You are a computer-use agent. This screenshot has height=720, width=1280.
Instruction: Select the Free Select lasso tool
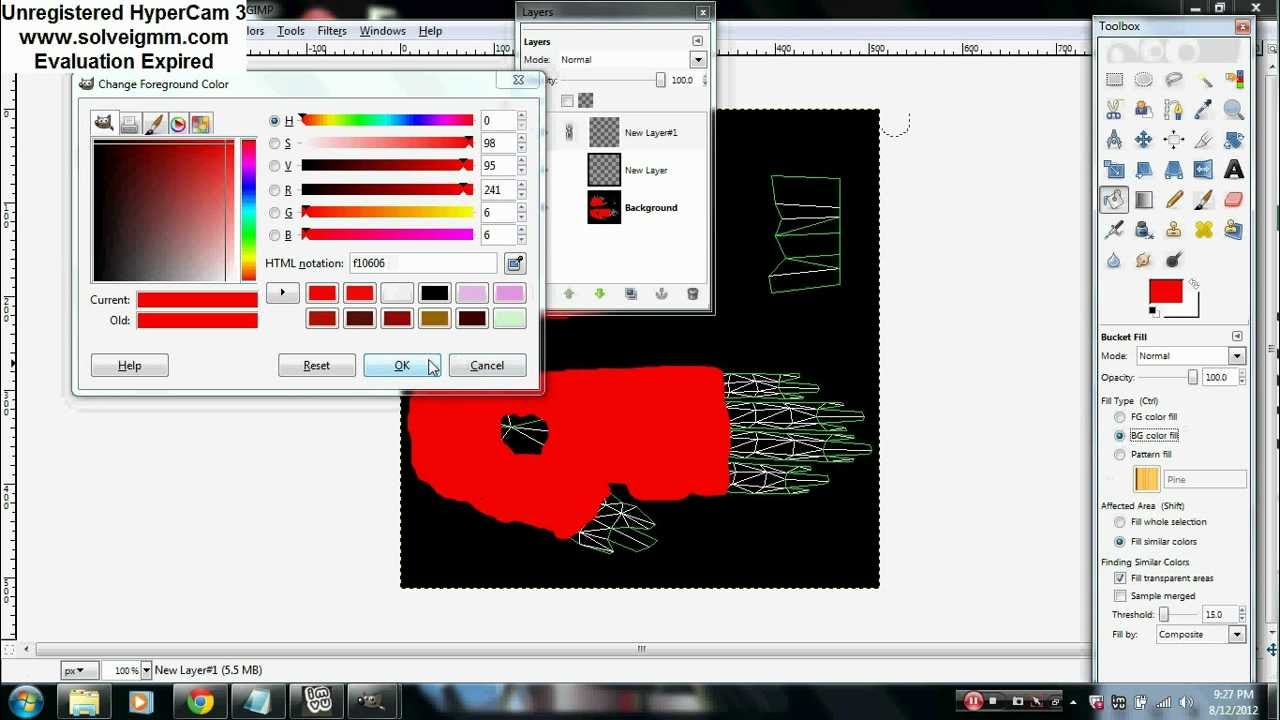[x=1174, y=80]
